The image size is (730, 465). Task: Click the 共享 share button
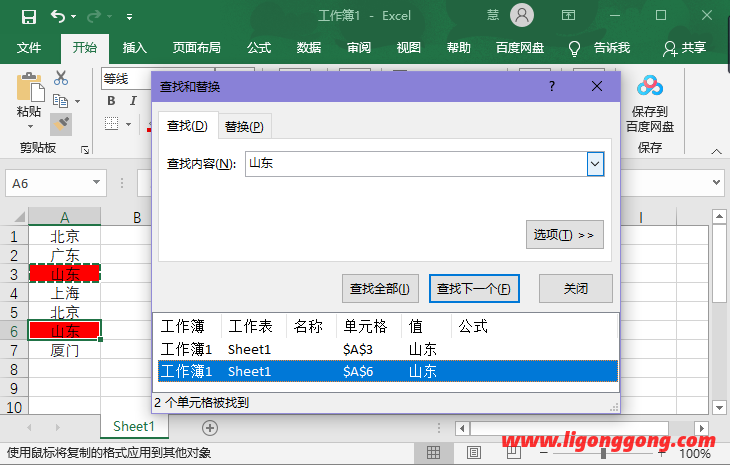pyautogui.click(x=684, y=47)
